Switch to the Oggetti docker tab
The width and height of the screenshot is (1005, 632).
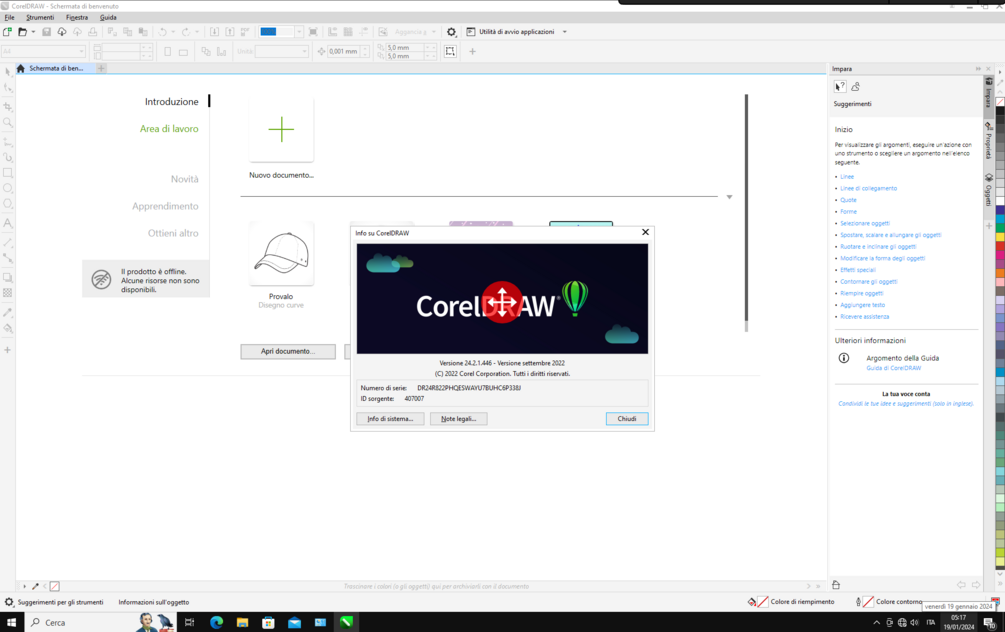pos(989,190)
